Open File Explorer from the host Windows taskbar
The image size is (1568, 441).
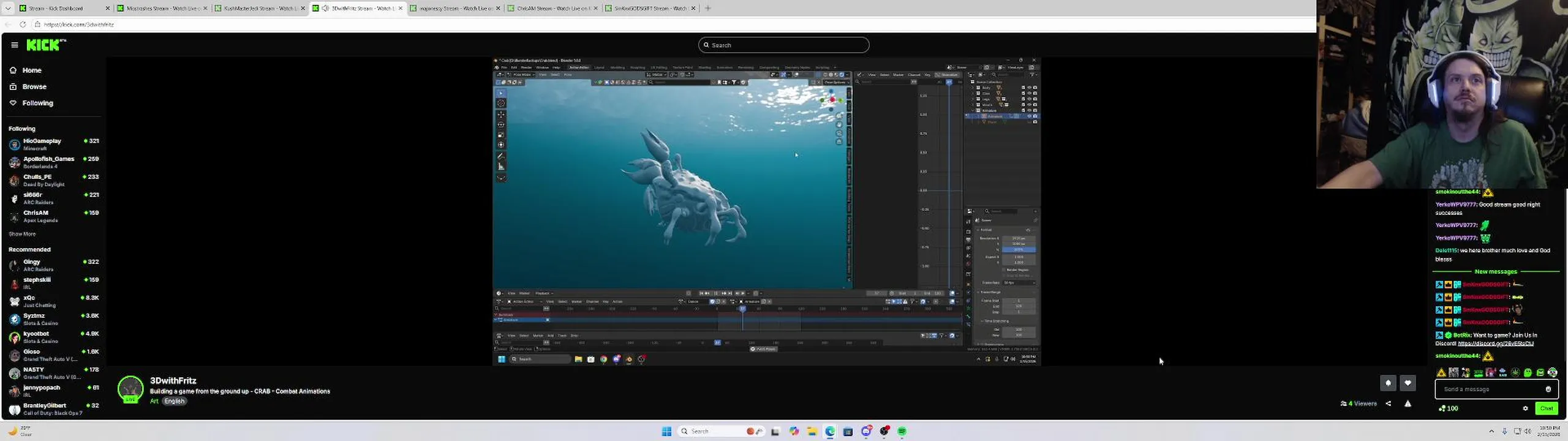812,431
